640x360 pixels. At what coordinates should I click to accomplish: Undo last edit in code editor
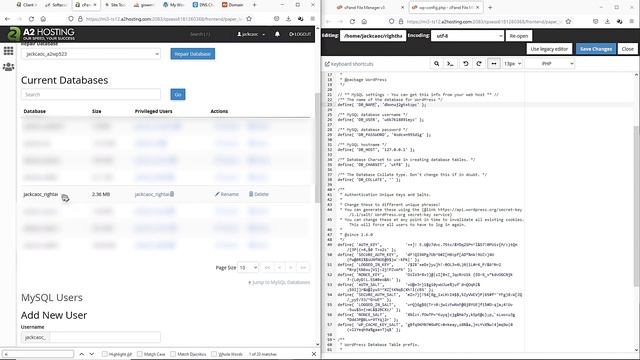point(465,64)
